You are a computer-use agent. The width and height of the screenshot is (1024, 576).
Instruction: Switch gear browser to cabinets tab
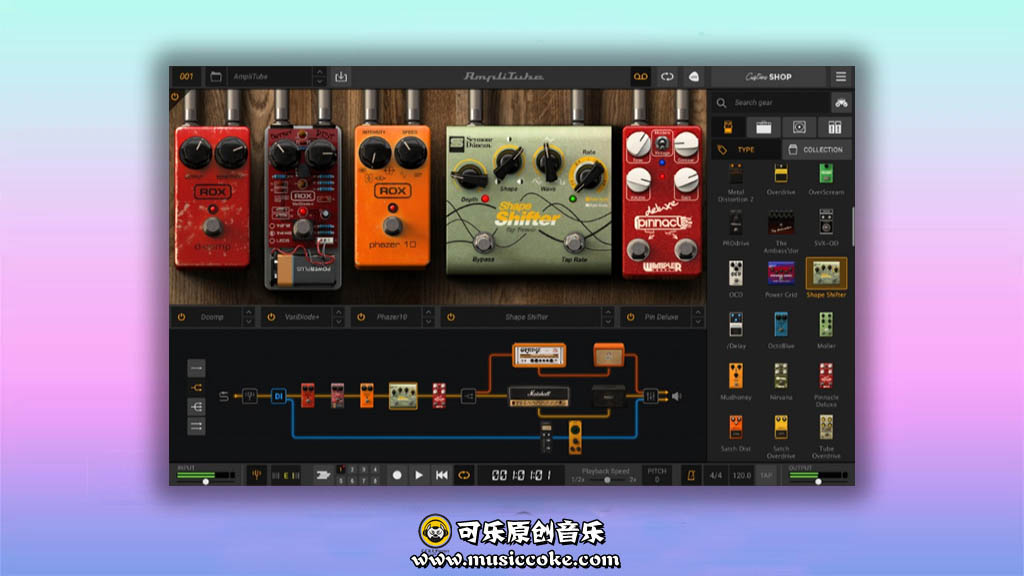click(799, 127)
